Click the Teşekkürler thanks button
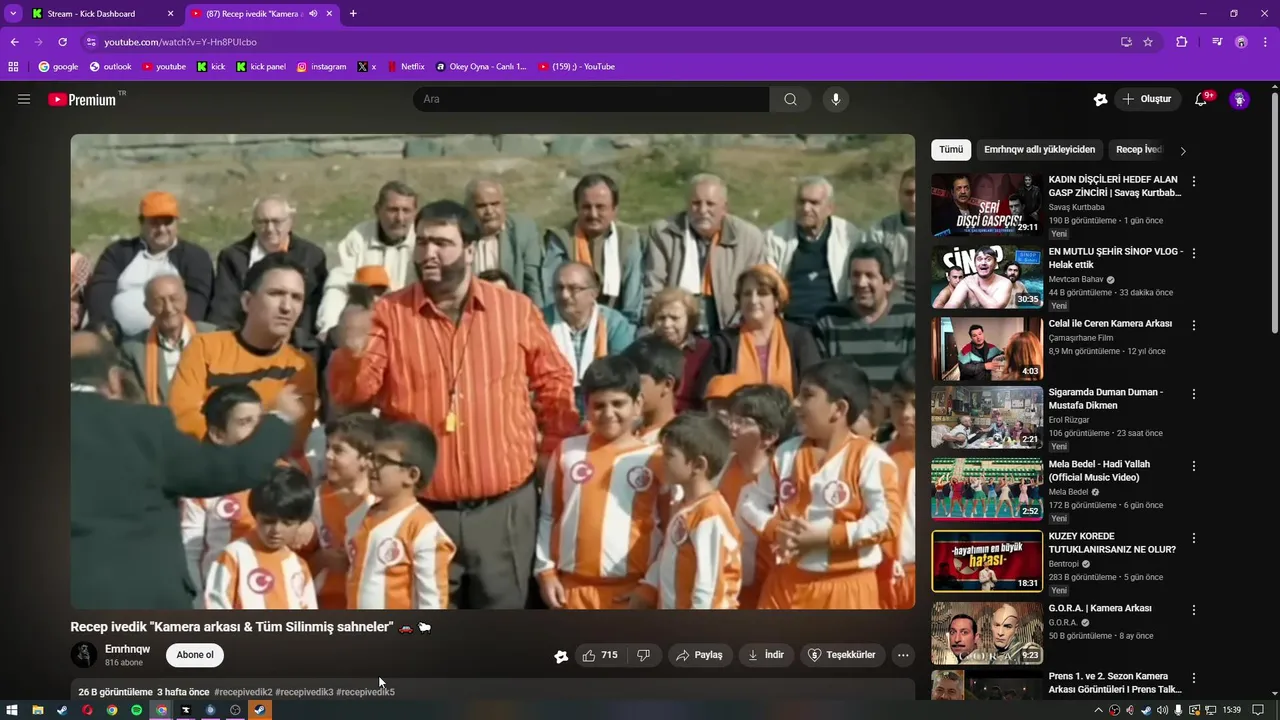 click(842, 655)
